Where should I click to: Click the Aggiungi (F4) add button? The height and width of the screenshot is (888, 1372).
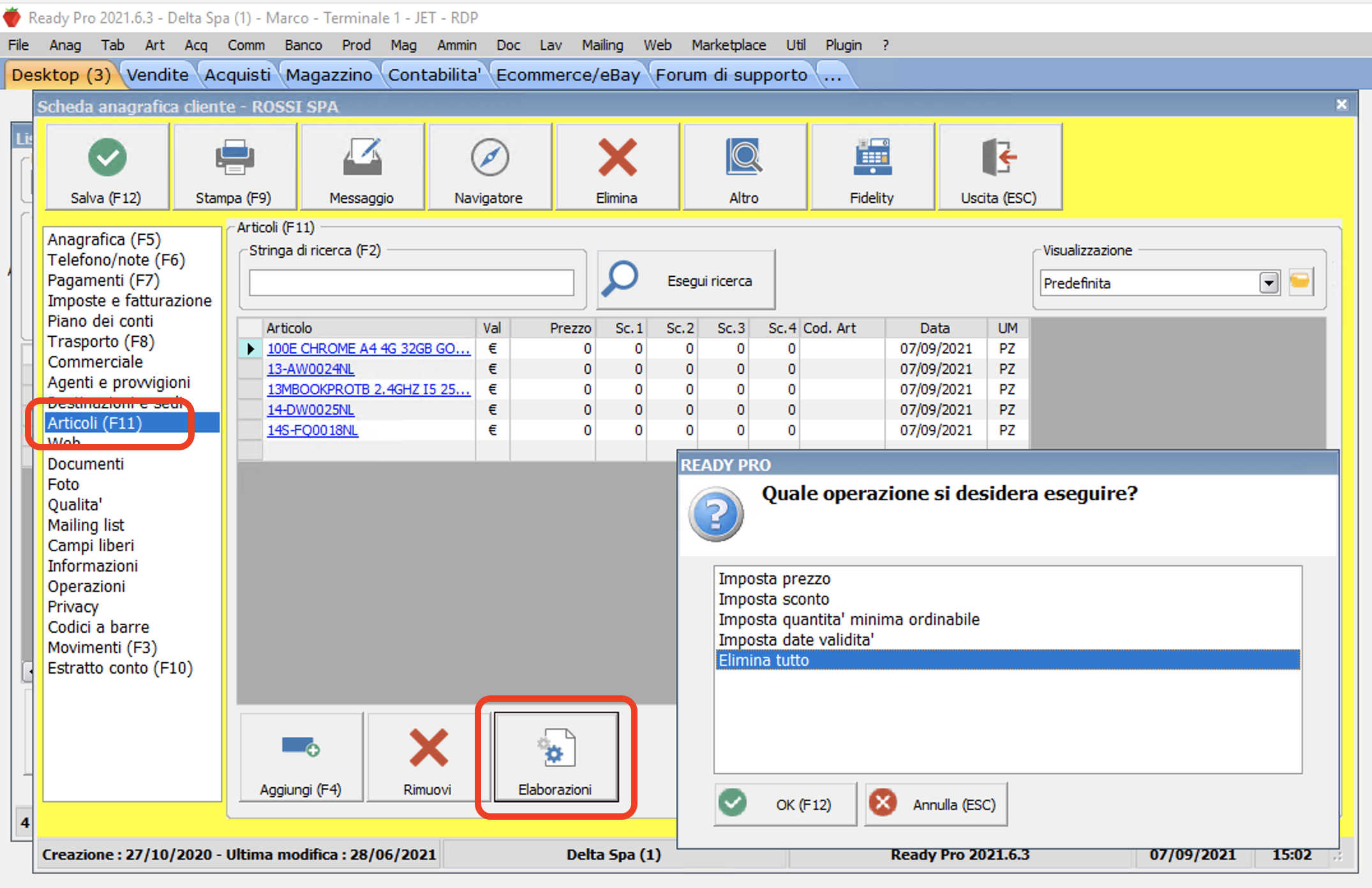click(301, 757)
